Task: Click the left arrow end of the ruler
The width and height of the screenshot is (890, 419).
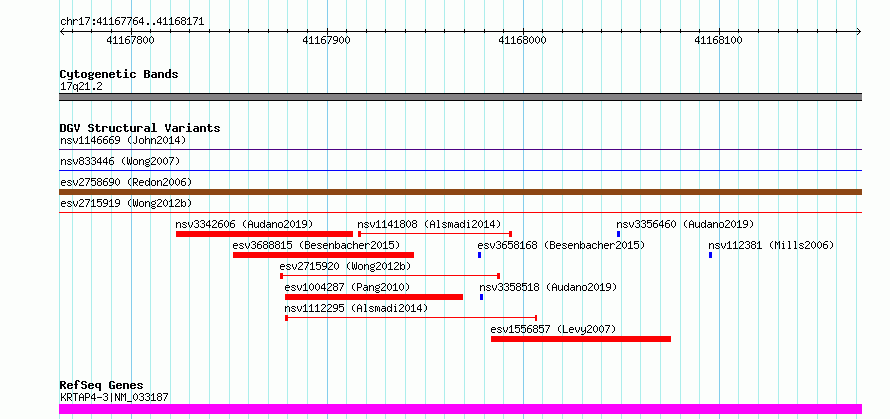Action: pyautogui.click(x=62, y=31)
